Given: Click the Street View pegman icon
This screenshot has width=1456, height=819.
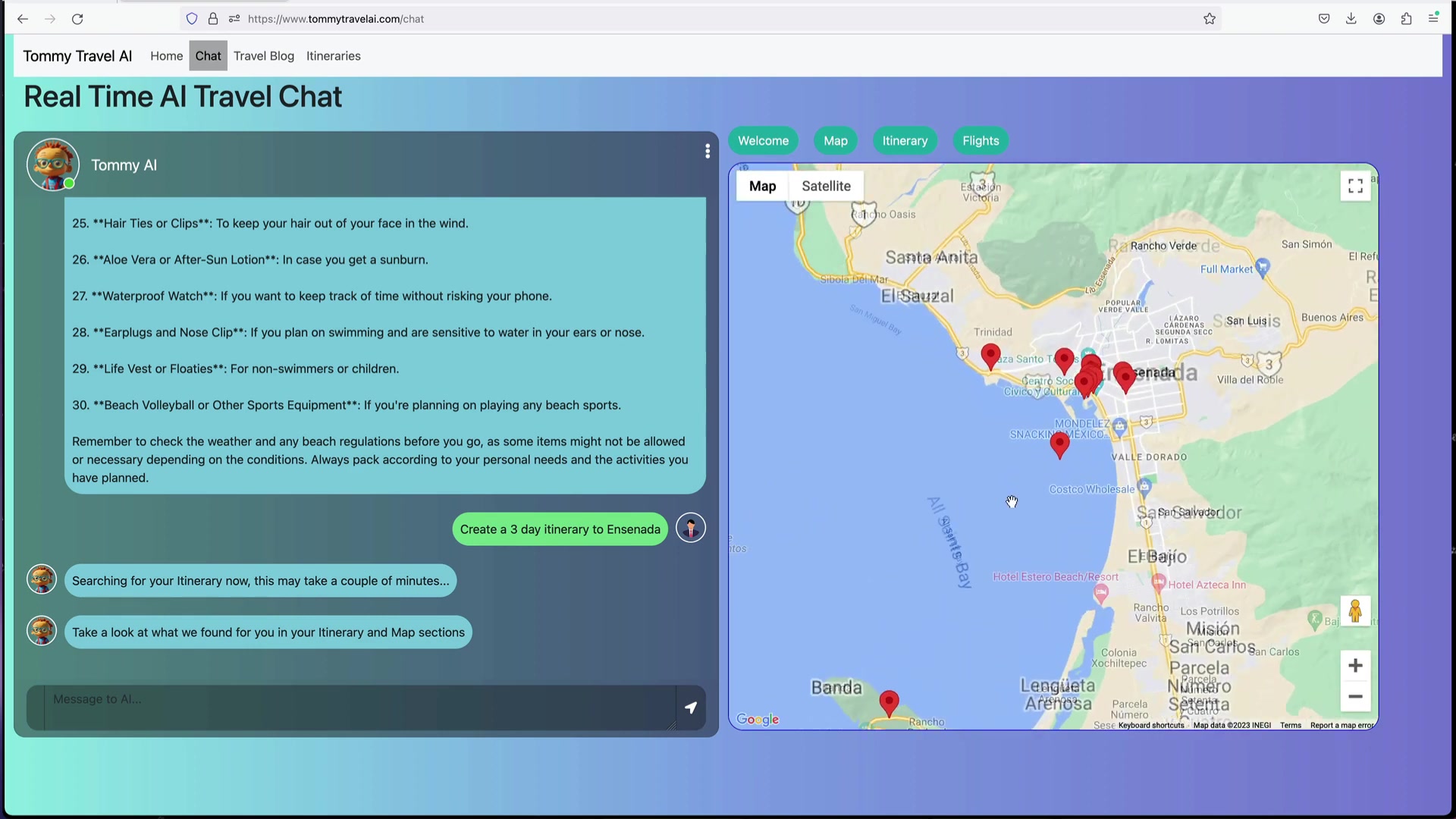Looking at the screenshot, I should [1355, 611].
